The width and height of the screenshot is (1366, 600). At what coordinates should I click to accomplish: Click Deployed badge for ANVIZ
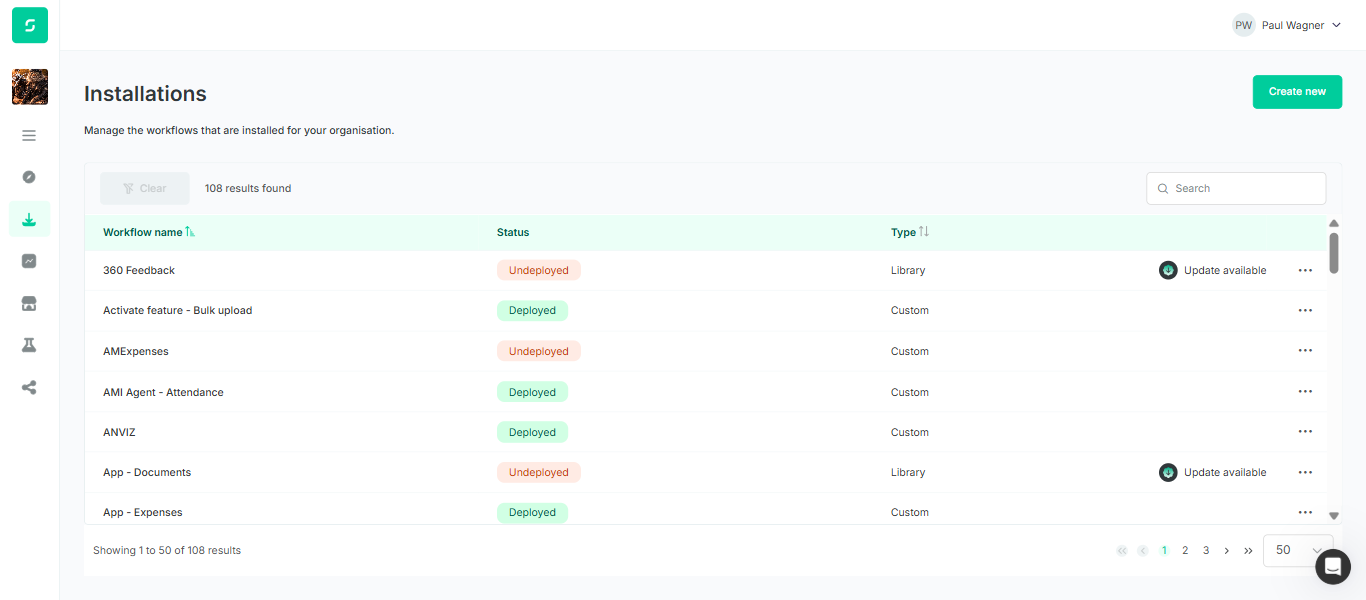pyautogui.click(x=532, y=432)
